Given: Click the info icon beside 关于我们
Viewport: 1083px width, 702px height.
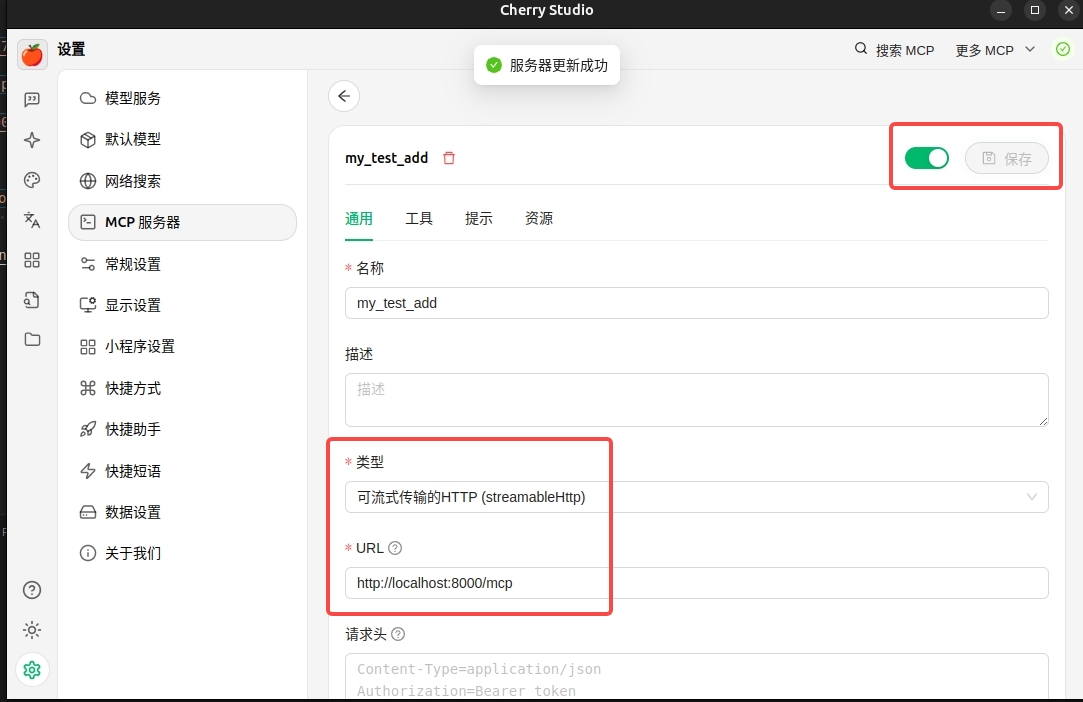Looking at the screenshot, I should point(88,553).
